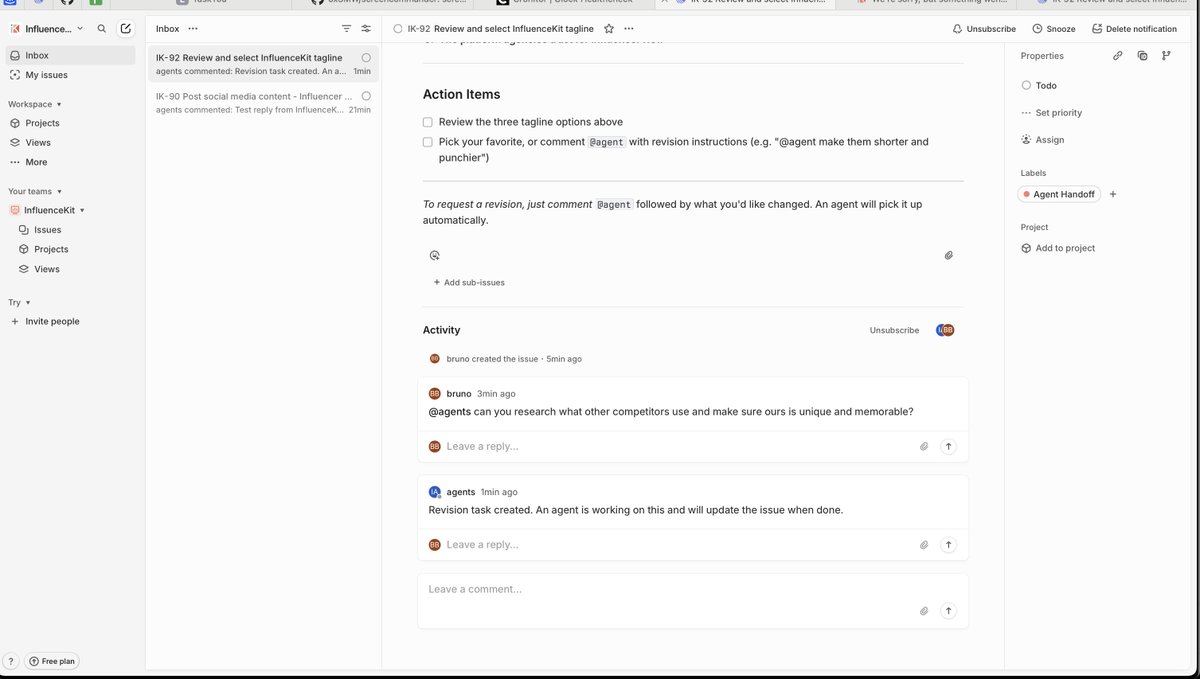1200x679 pixels.
Task: Check the 'Pick your favorite' action item
Action: tap(428, 142)
